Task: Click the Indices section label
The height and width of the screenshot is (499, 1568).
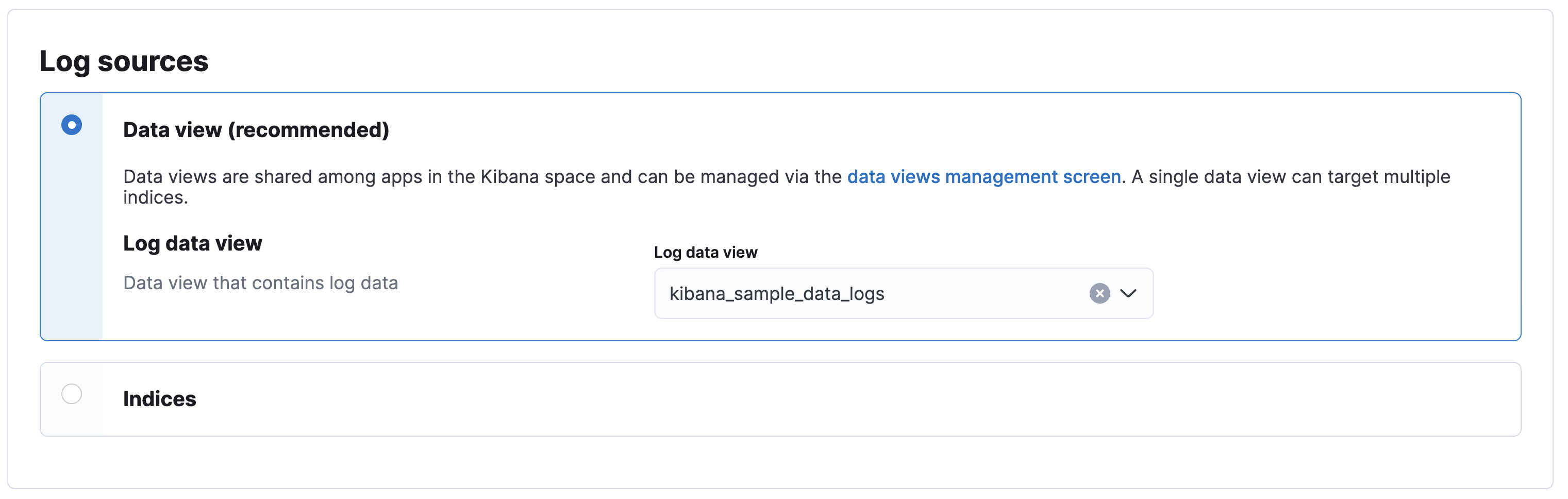Action: 159,399
